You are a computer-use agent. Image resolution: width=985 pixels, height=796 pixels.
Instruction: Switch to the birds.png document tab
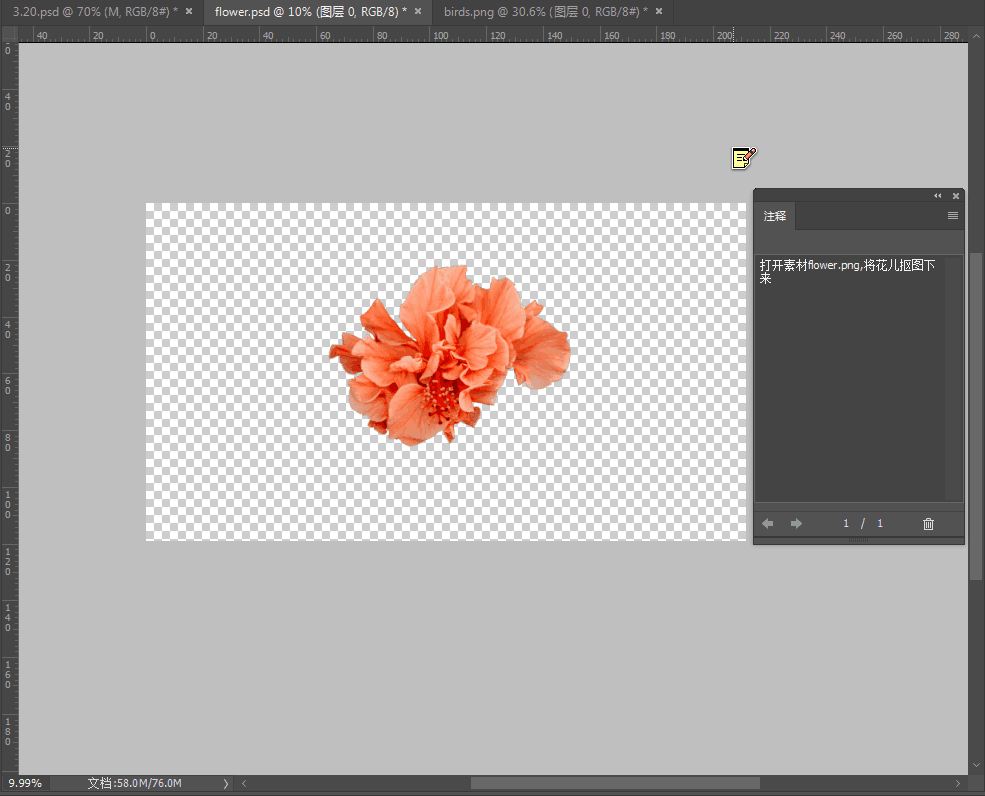tap(540, 11)
